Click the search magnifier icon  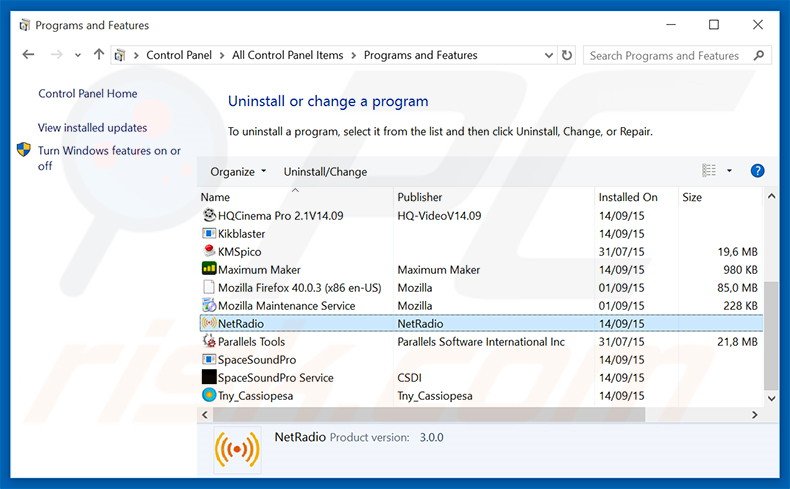click(x=759, y=55)
